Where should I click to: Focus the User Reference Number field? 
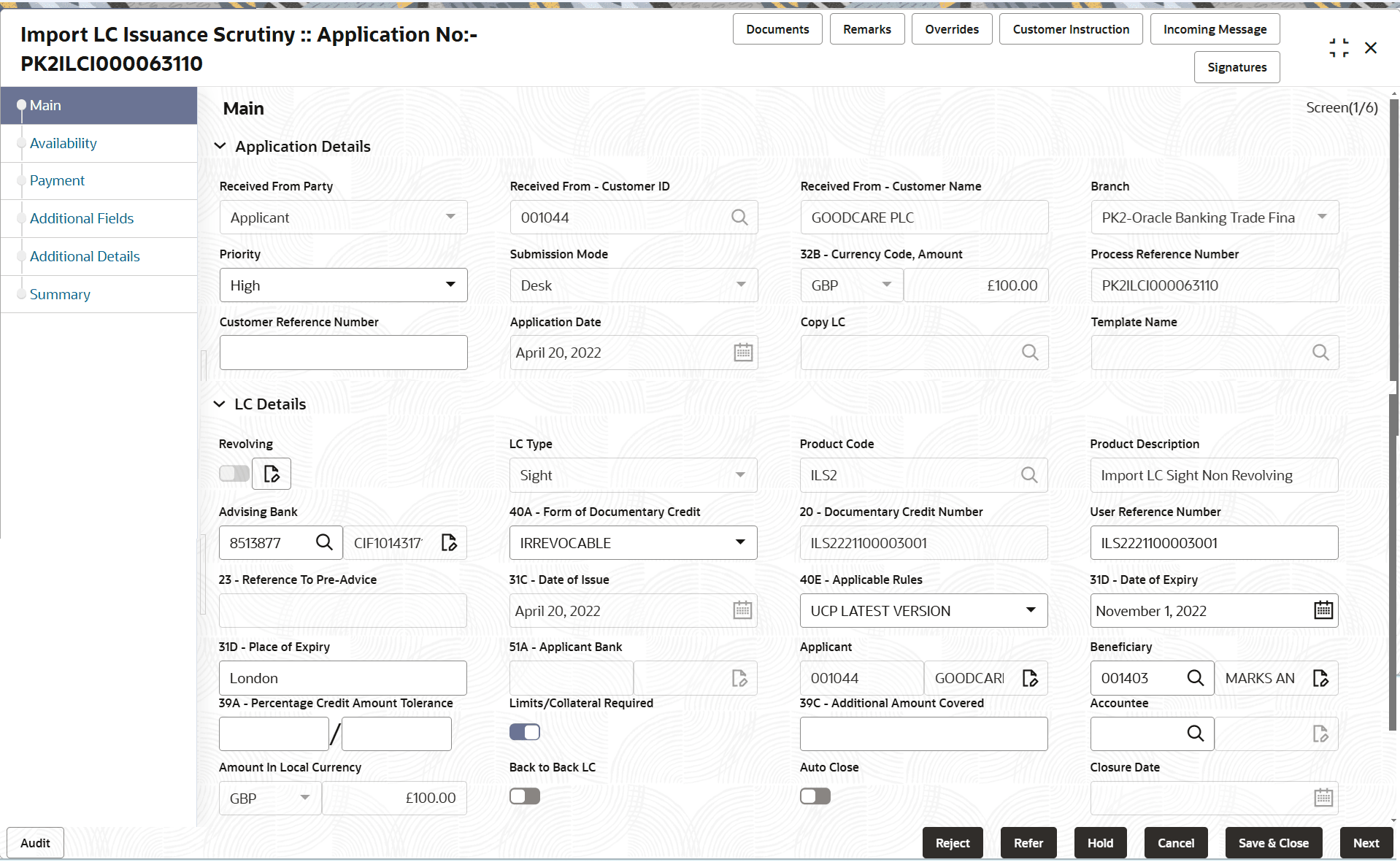(1214, 543)
